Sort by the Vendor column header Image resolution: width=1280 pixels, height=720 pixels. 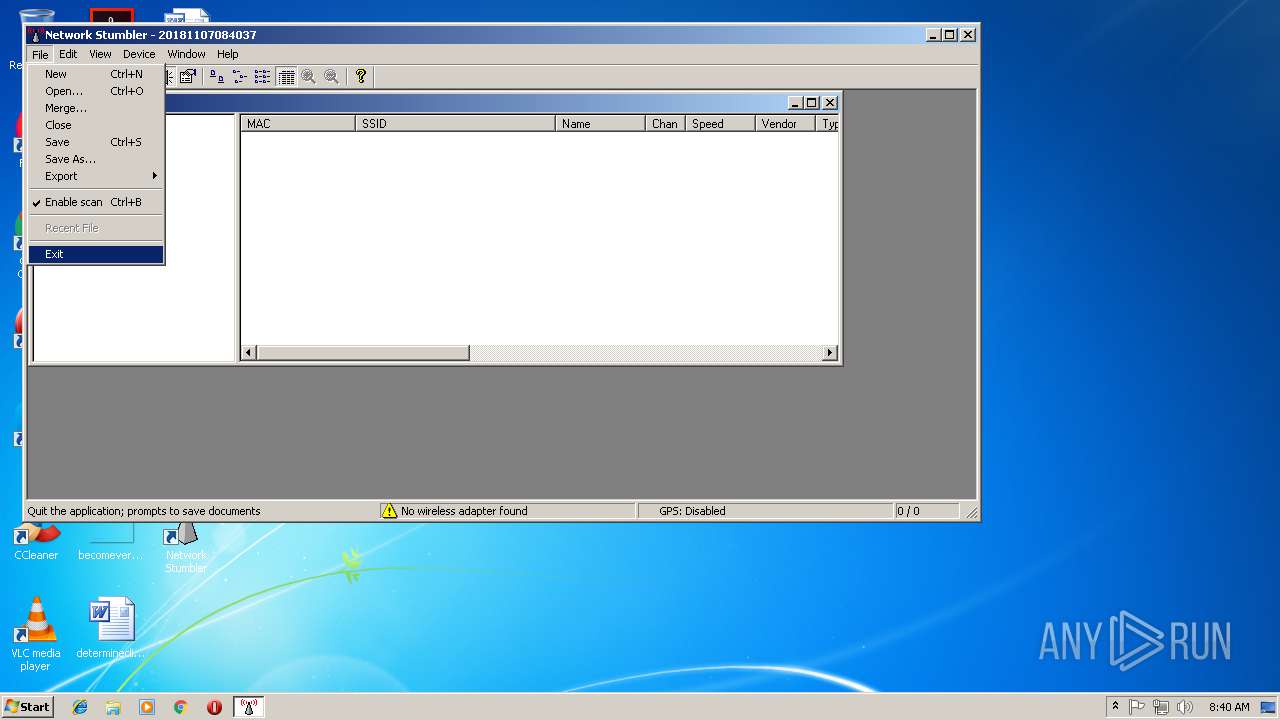click(785, 124)
